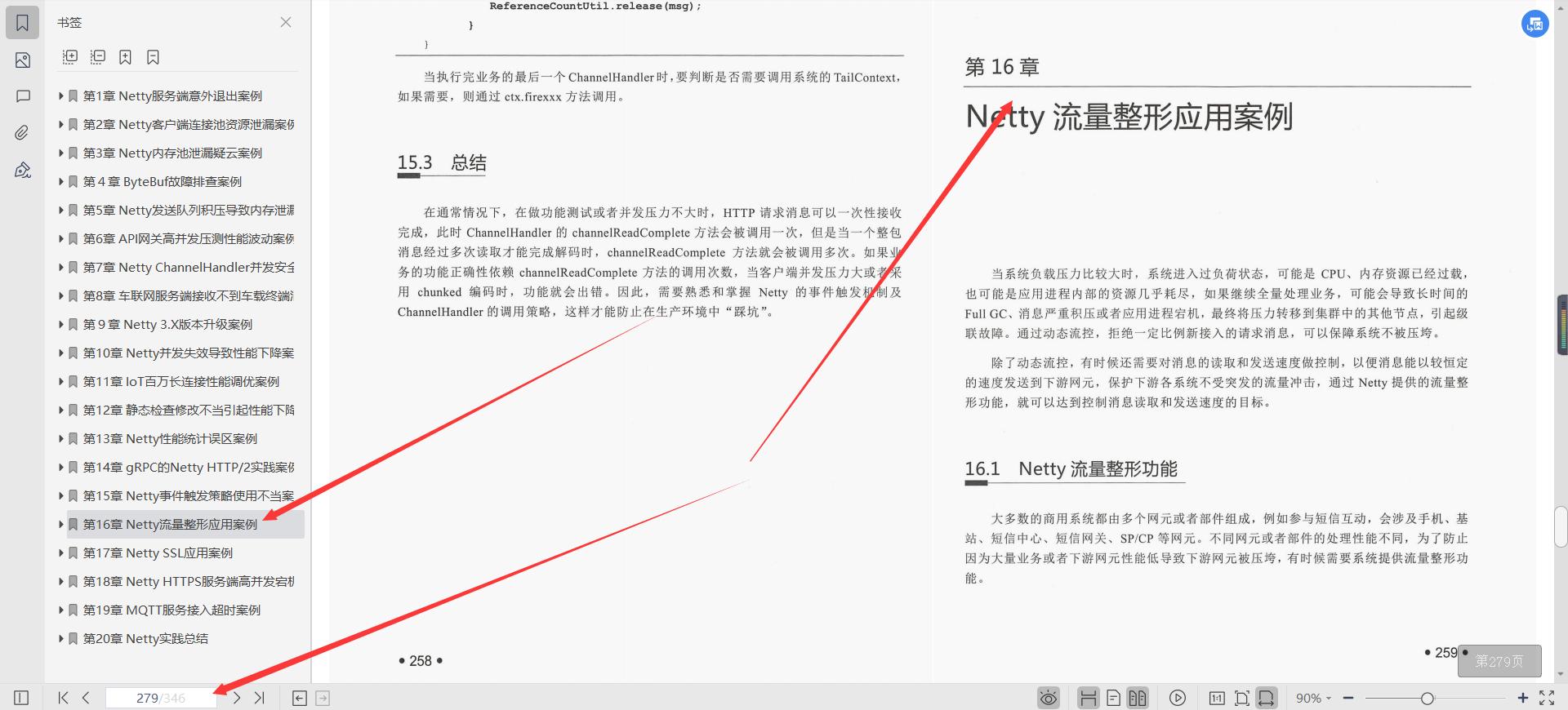This screenshot has height=710, width=1568.
Task: Open bookmark 第4章 ByteBuf故障排查案例
Action: [163, 181]
